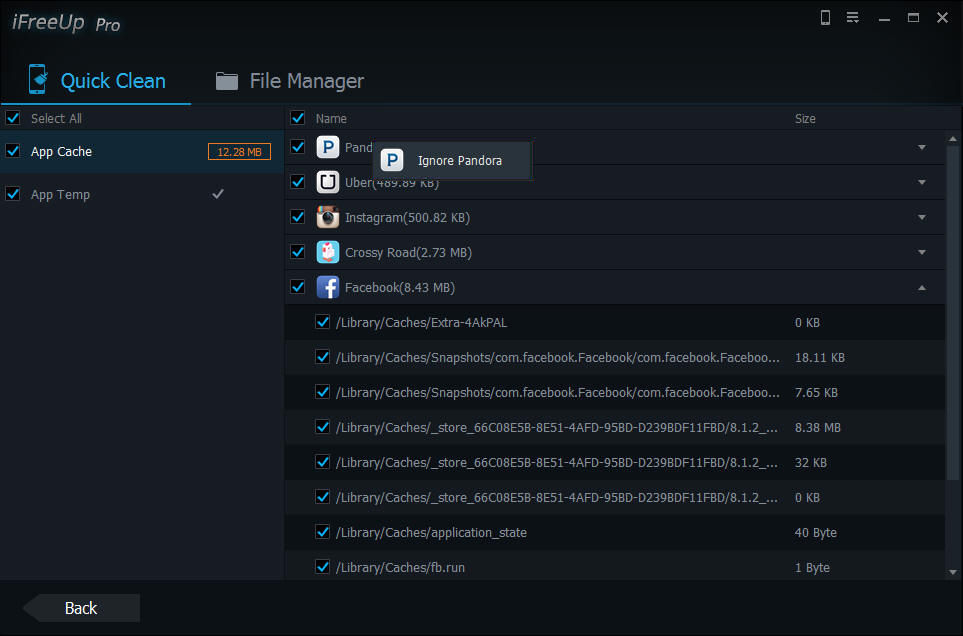Select the /Library/Caches/application_state path

(431, 533)
